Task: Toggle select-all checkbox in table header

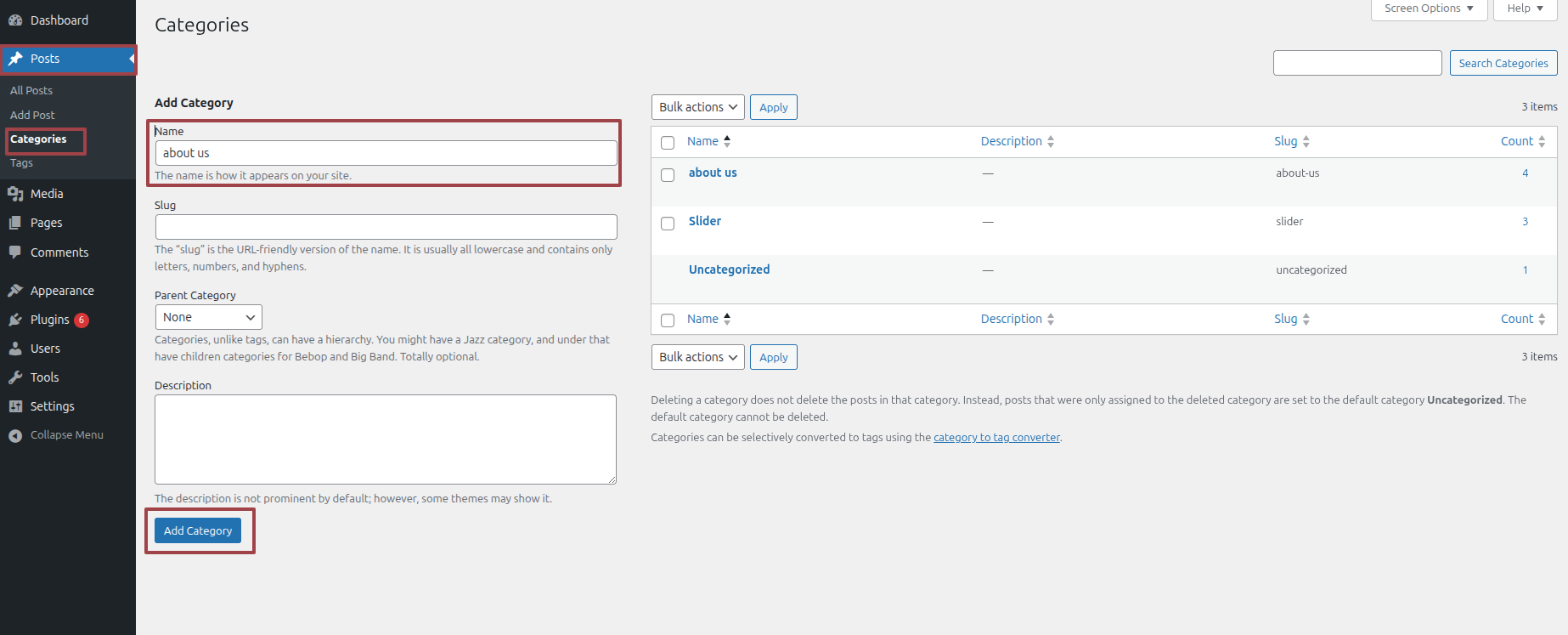Action: tap(668, 143)
